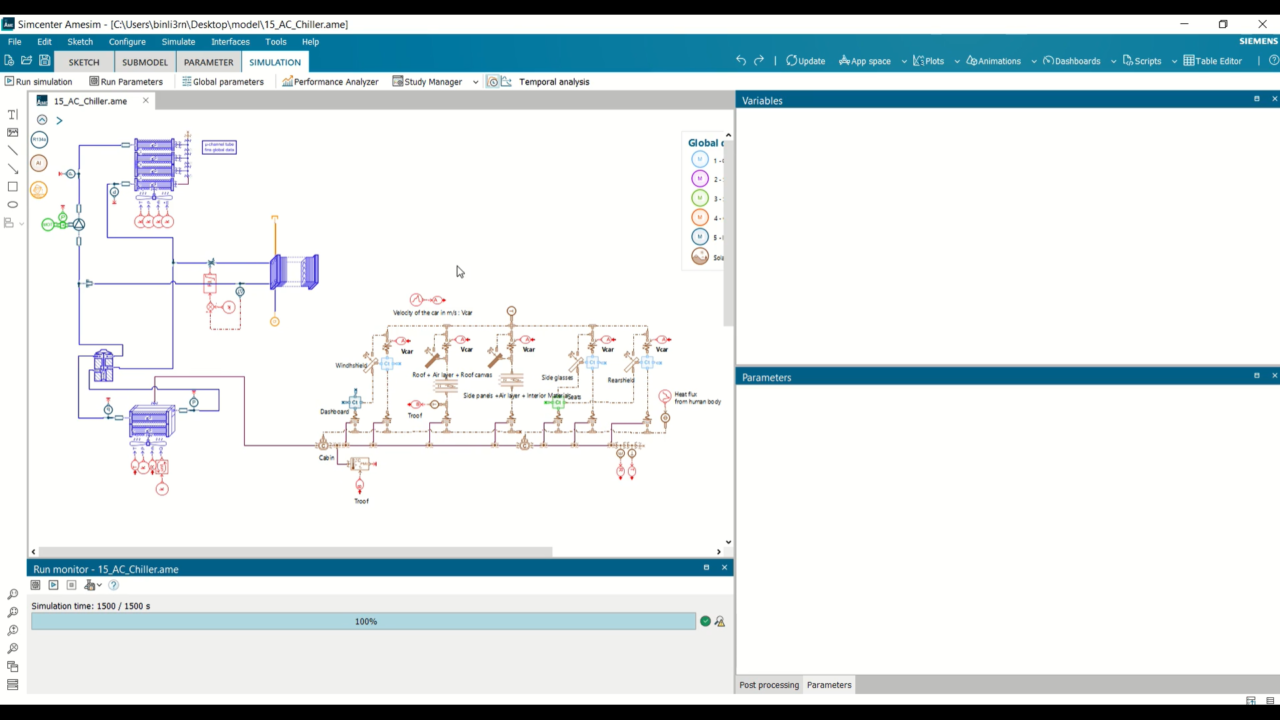Viewport: 1280px width, 720px height.
Task: Select the Image insert tool
Action: (x=13, y=133)
